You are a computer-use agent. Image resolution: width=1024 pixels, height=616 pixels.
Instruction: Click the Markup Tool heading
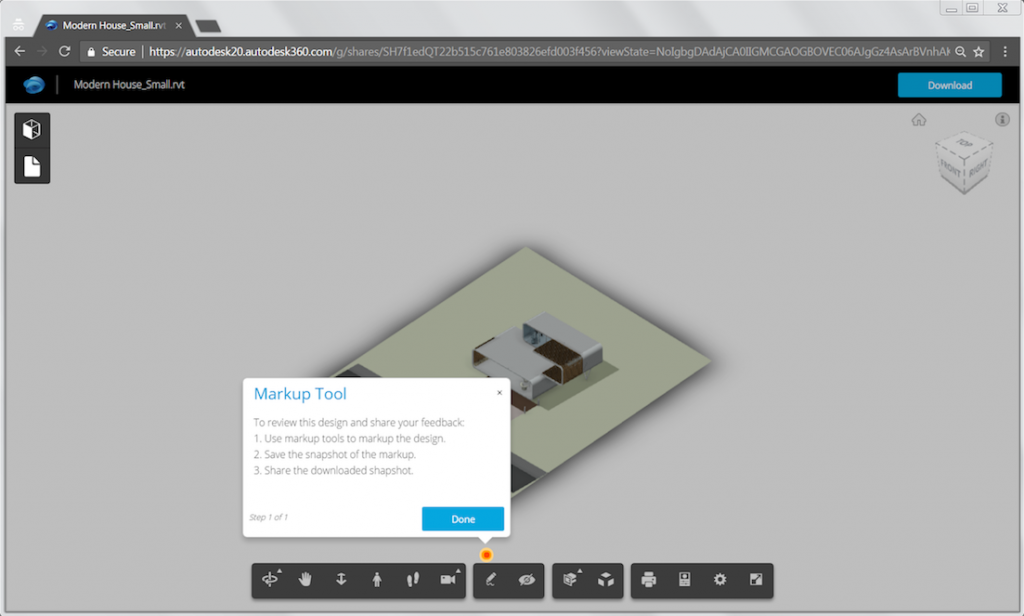[x=300, y=394]
